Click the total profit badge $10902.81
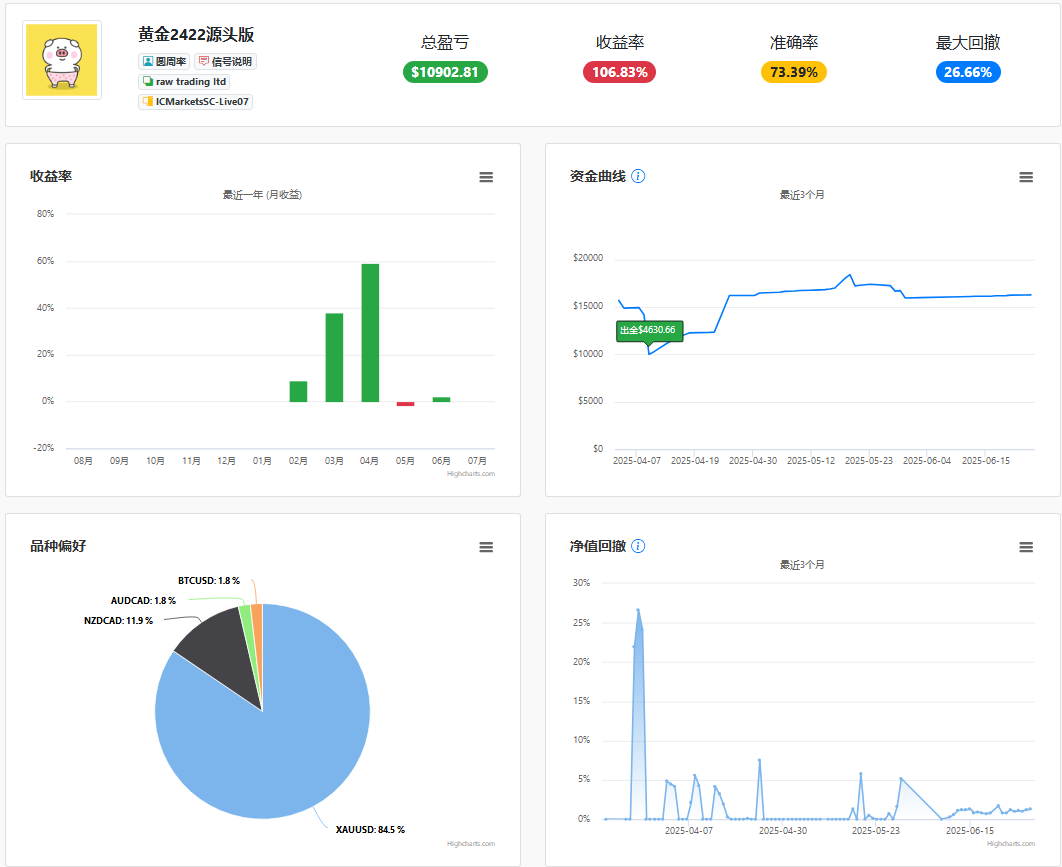Image resolution: width=1062 pixels, height=867 pixels. [x=445, y=72]
